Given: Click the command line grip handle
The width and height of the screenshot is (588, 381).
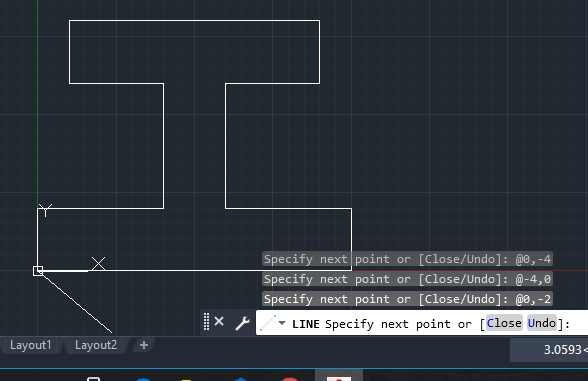Looking at the screenshot, I should tap(206, 322).
